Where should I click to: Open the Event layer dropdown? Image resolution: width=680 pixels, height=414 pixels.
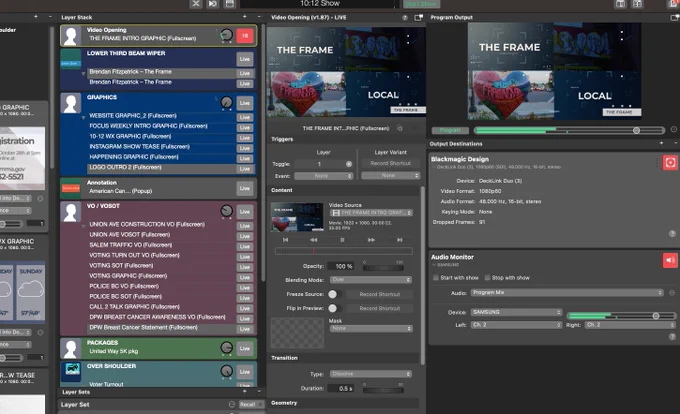point(324,176)
